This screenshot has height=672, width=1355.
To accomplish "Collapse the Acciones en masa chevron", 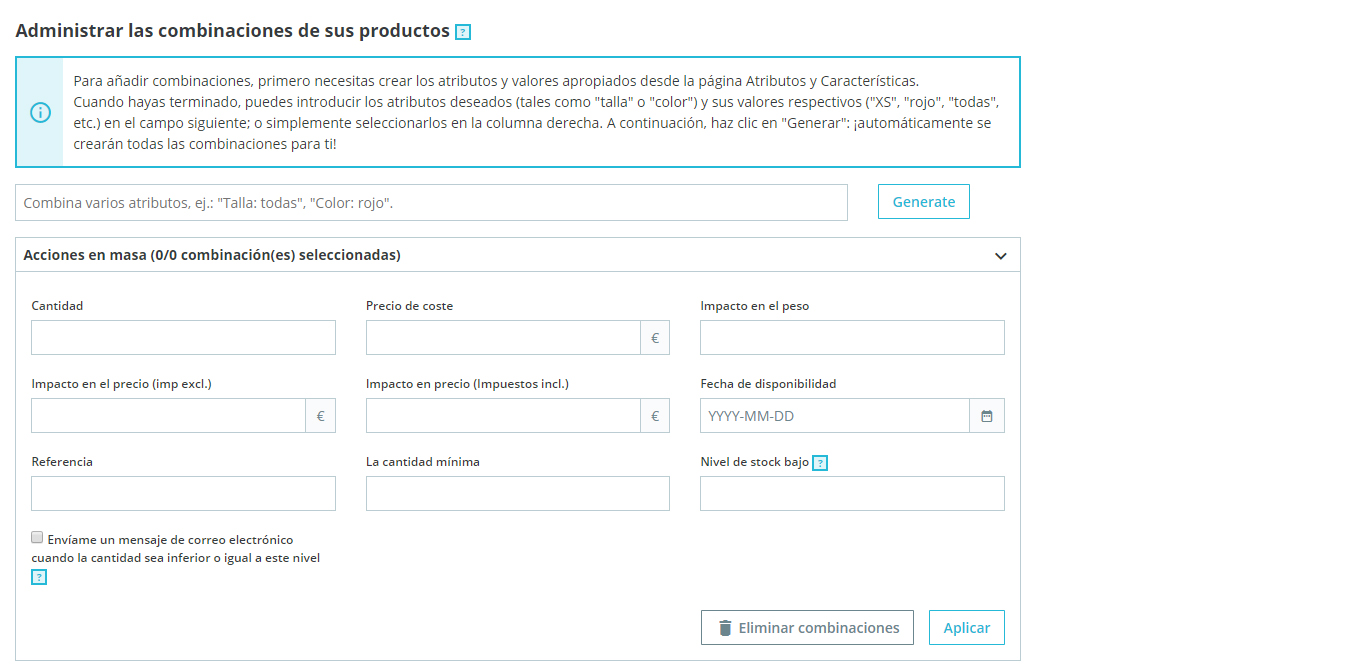I will (1001, 256).
